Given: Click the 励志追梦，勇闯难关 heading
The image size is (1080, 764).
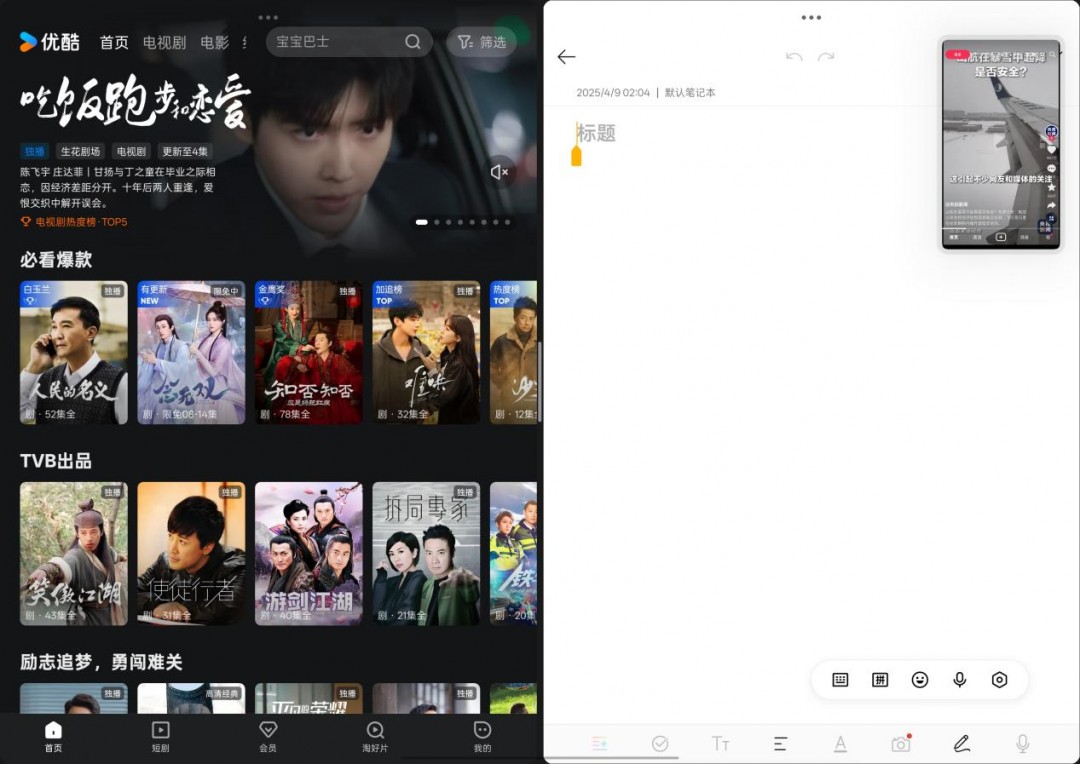Looking at the screenshot, I should pyautogui.click(x=101, y=662).
